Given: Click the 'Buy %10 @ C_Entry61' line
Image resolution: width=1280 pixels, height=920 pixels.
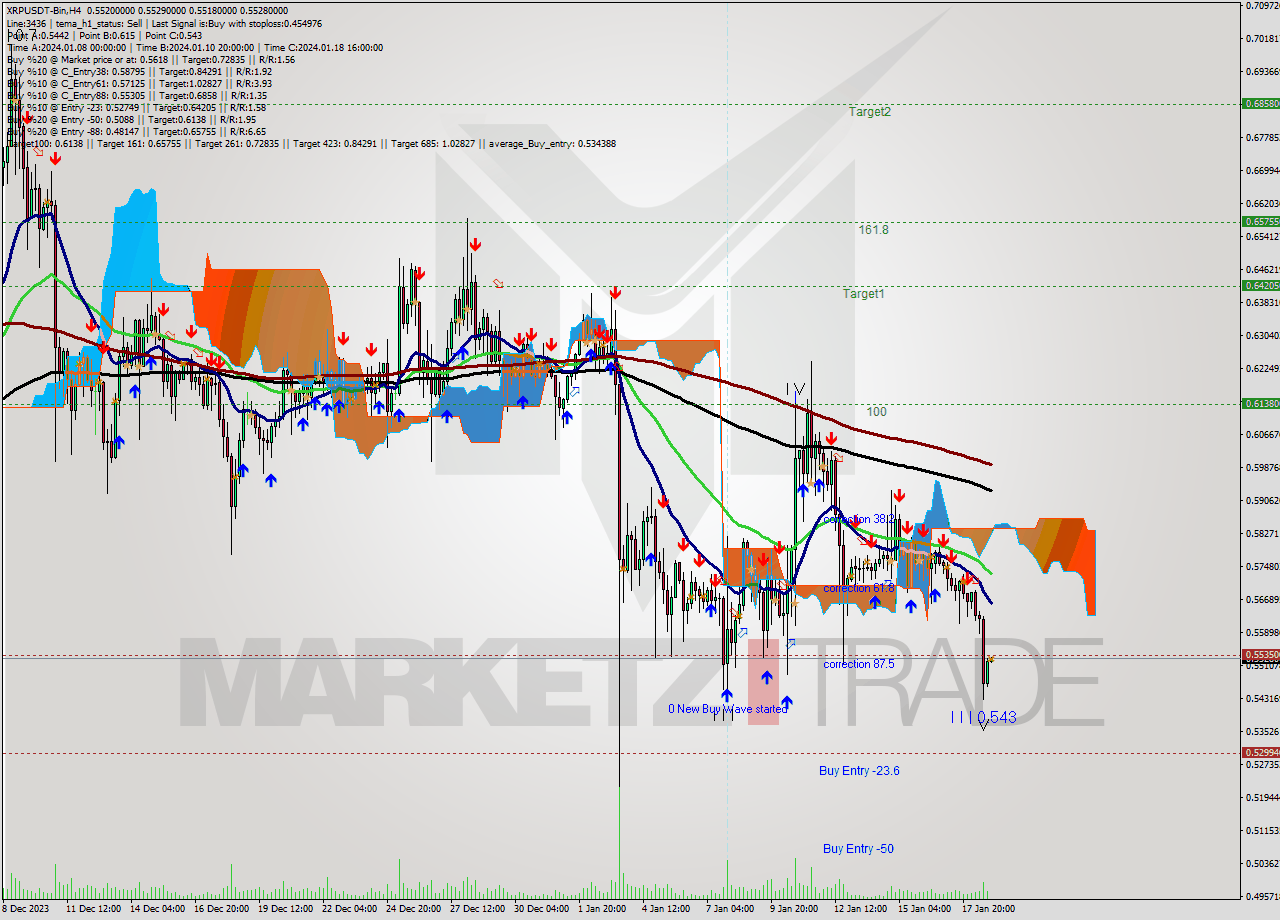Looking at the screenshot, I should click(139, 83).
